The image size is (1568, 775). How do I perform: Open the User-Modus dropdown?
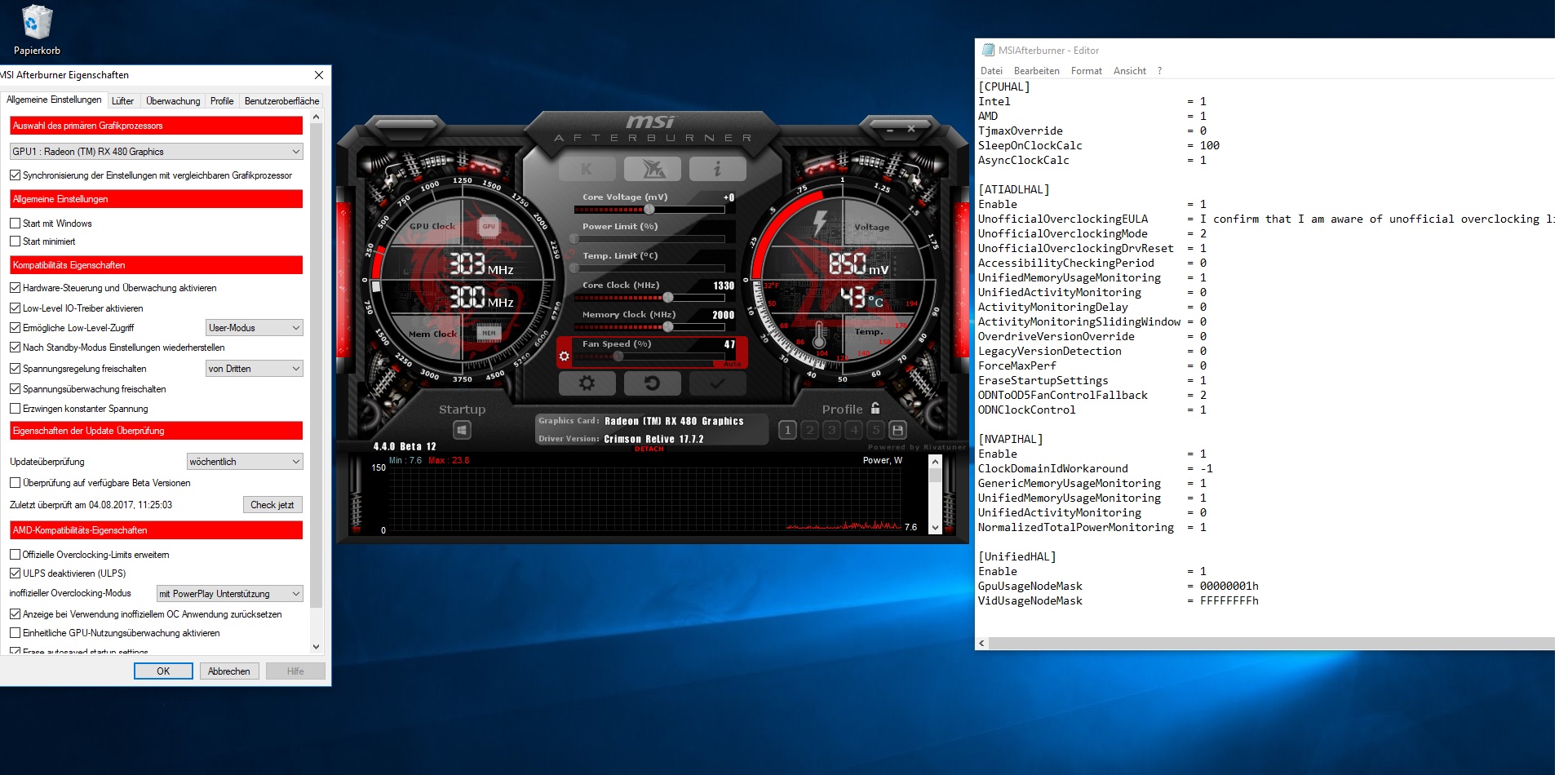pyautogui.click(x=254, y=327)
